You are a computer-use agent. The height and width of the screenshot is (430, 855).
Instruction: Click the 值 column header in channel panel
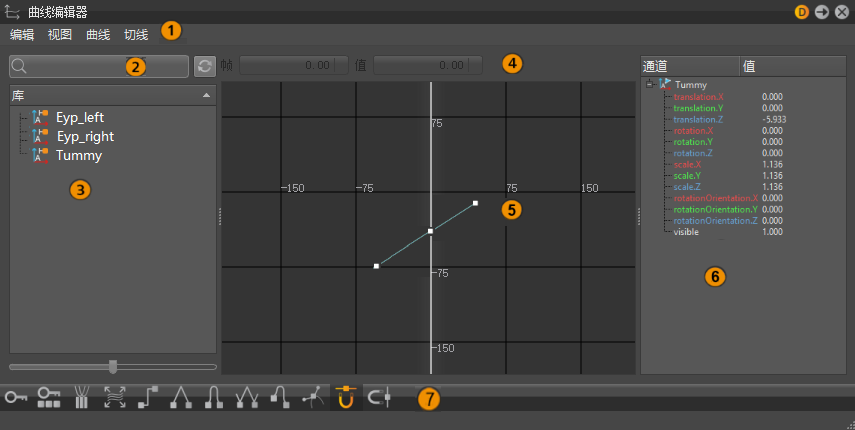click(793, 66)
